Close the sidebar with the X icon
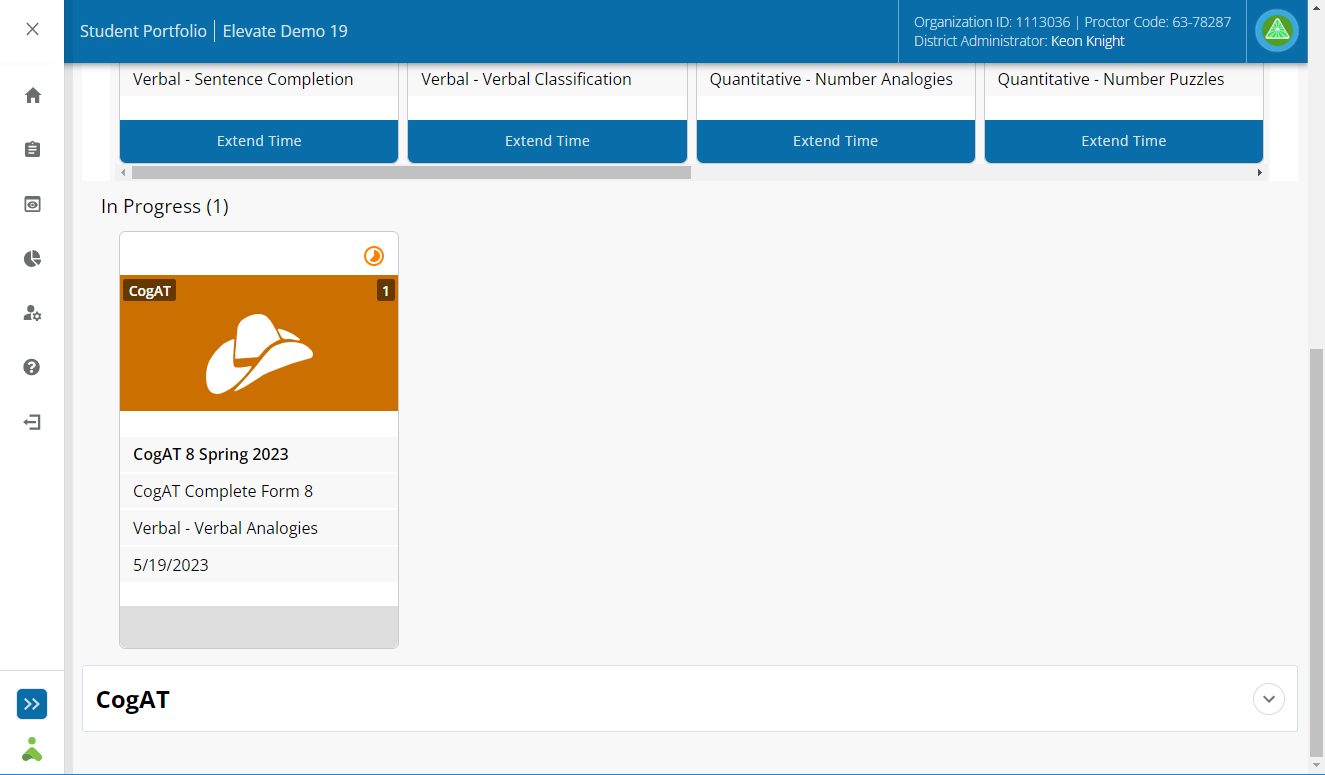 (32, 29)
